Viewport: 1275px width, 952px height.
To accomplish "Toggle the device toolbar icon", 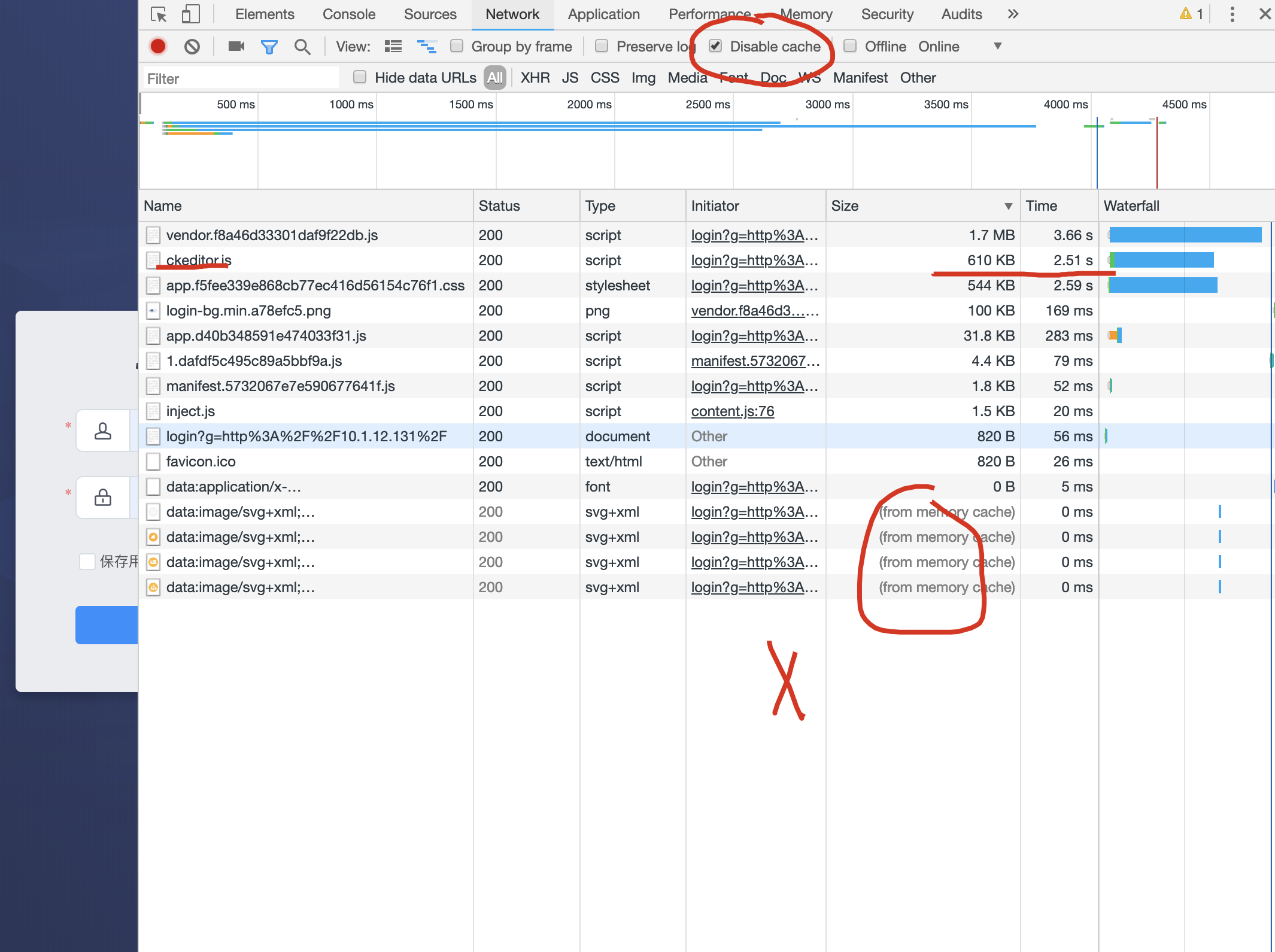I will point(190,14).
